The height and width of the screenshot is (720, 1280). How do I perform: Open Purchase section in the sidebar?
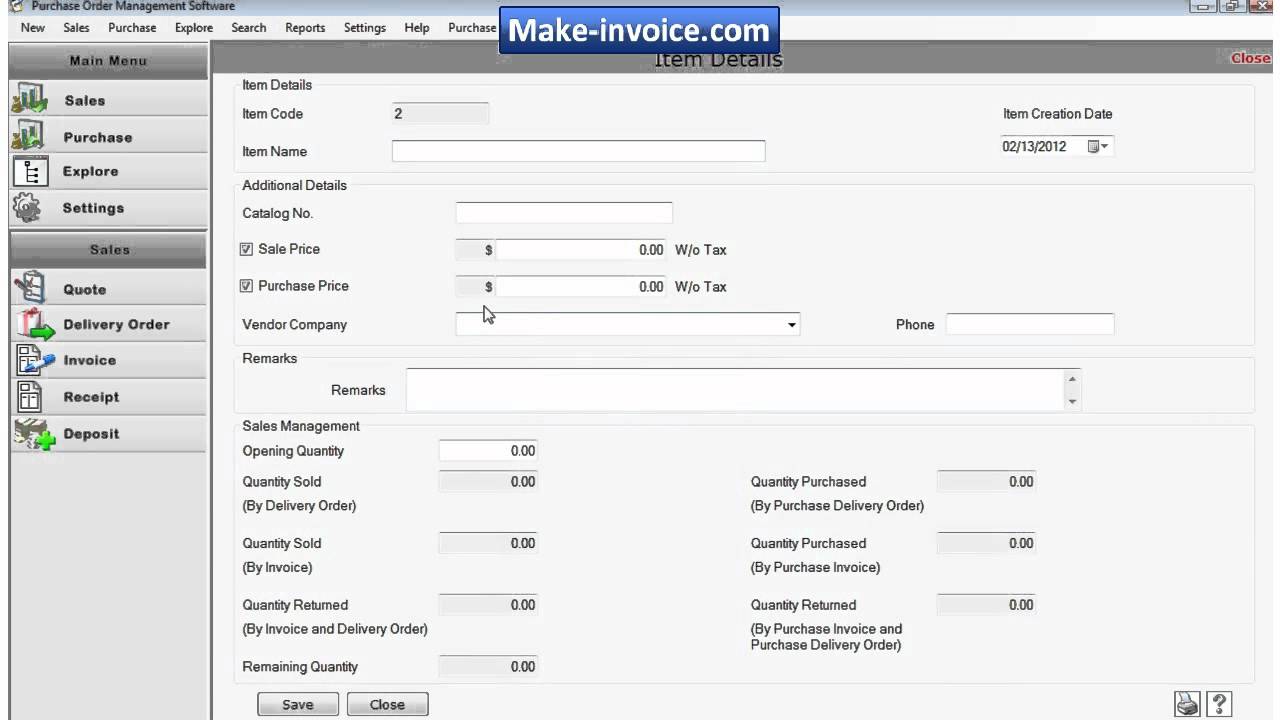(x=108, y=137)
